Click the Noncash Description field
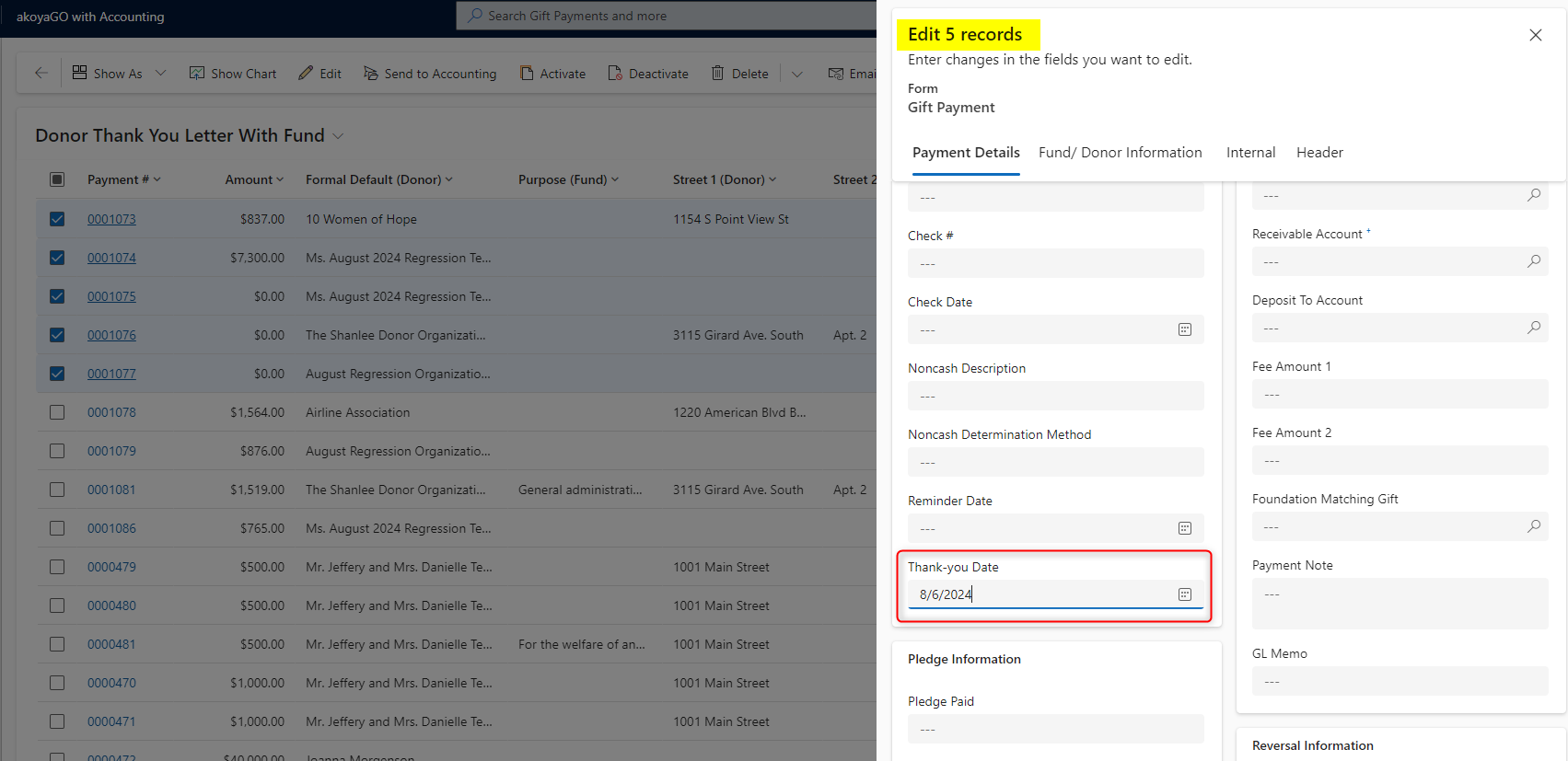The height and width of the screenshot is (761, 1568). point(1056,396)
